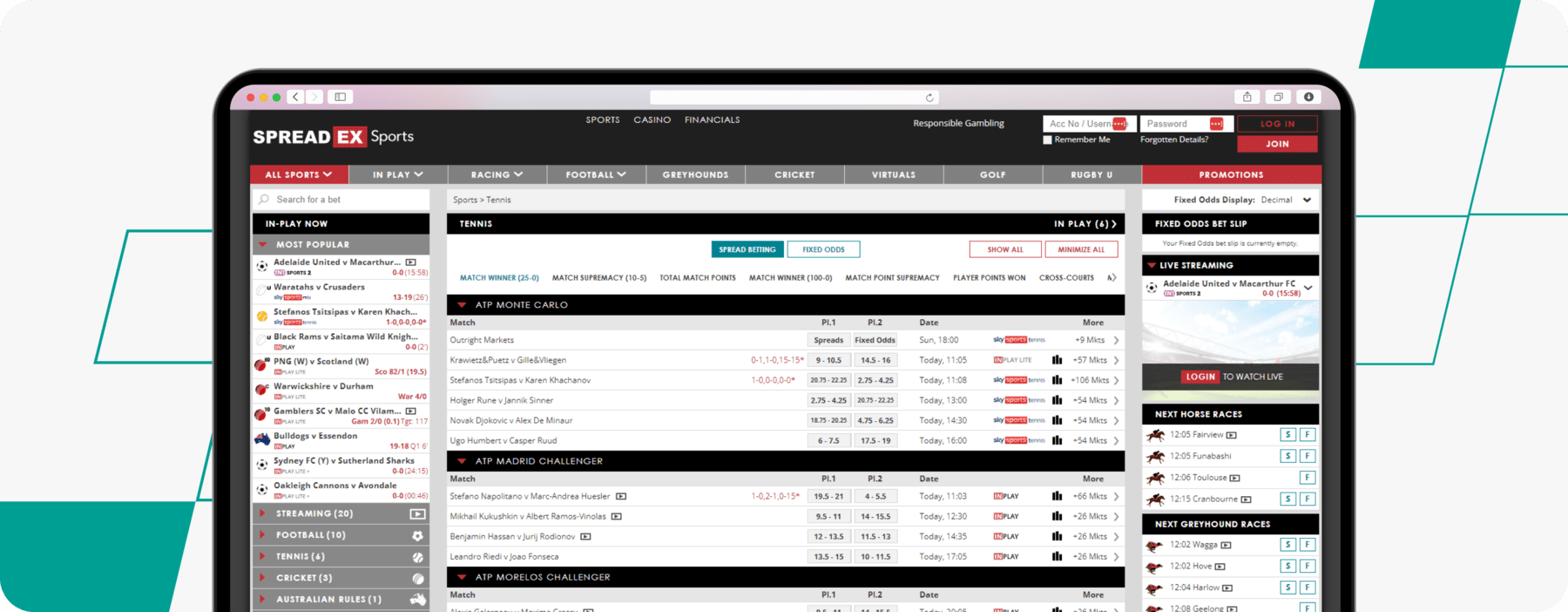The height and width of the screenshot is (612, 1568).
Task: Click the streaming video icon for Stefano Napolitano match
Action: point(621,496)
